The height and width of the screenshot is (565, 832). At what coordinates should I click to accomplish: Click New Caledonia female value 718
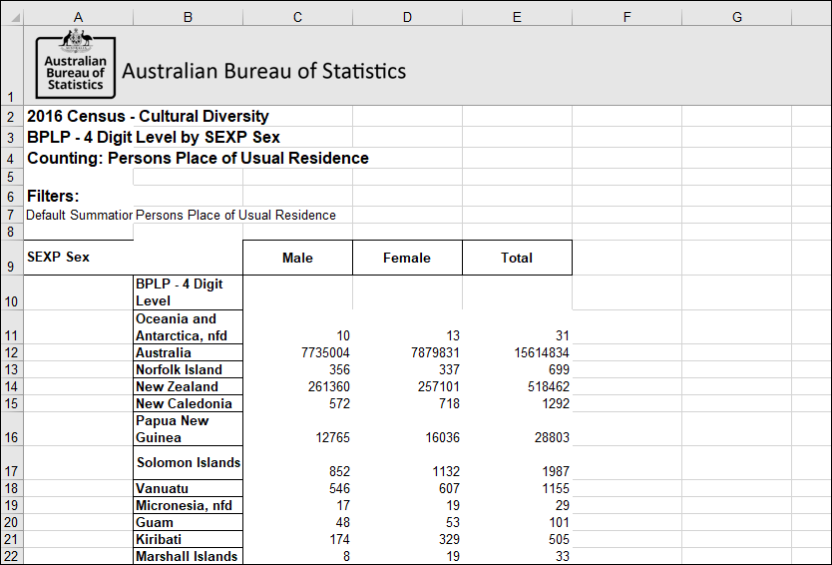(x=449, y=404)
